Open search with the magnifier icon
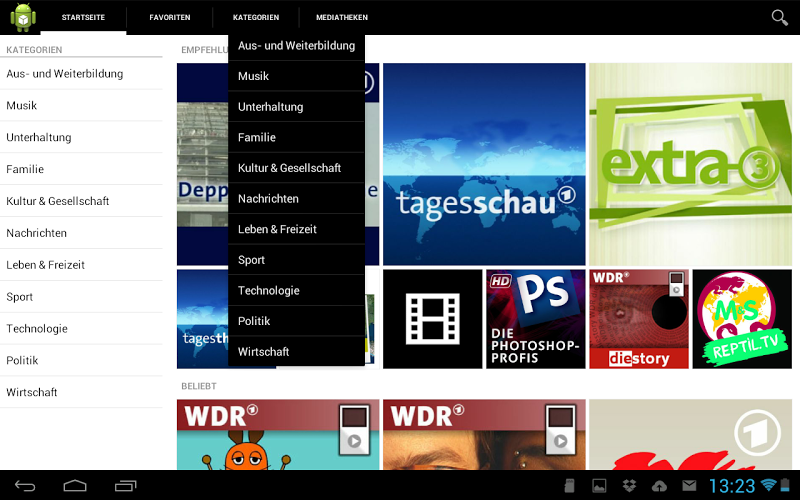Viewport: 800px width, 500px height. (x=779, y=17)
